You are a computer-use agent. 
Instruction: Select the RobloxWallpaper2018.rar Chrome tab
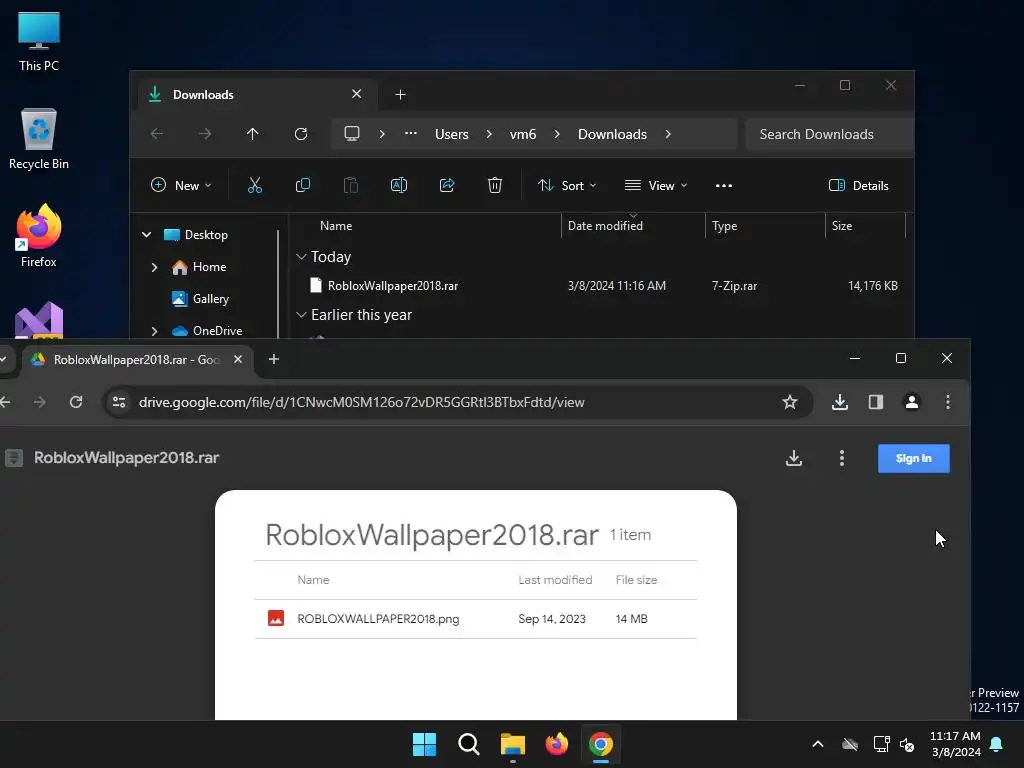click(x=138, y=360)
